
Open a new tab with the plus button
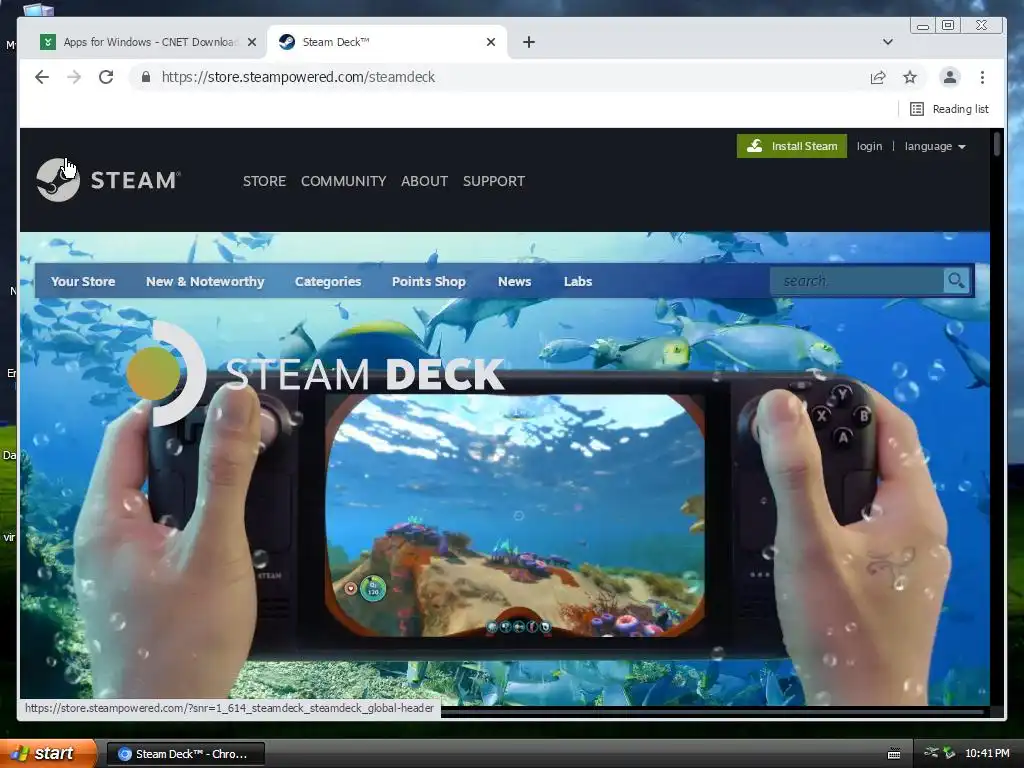click(529, 42)
